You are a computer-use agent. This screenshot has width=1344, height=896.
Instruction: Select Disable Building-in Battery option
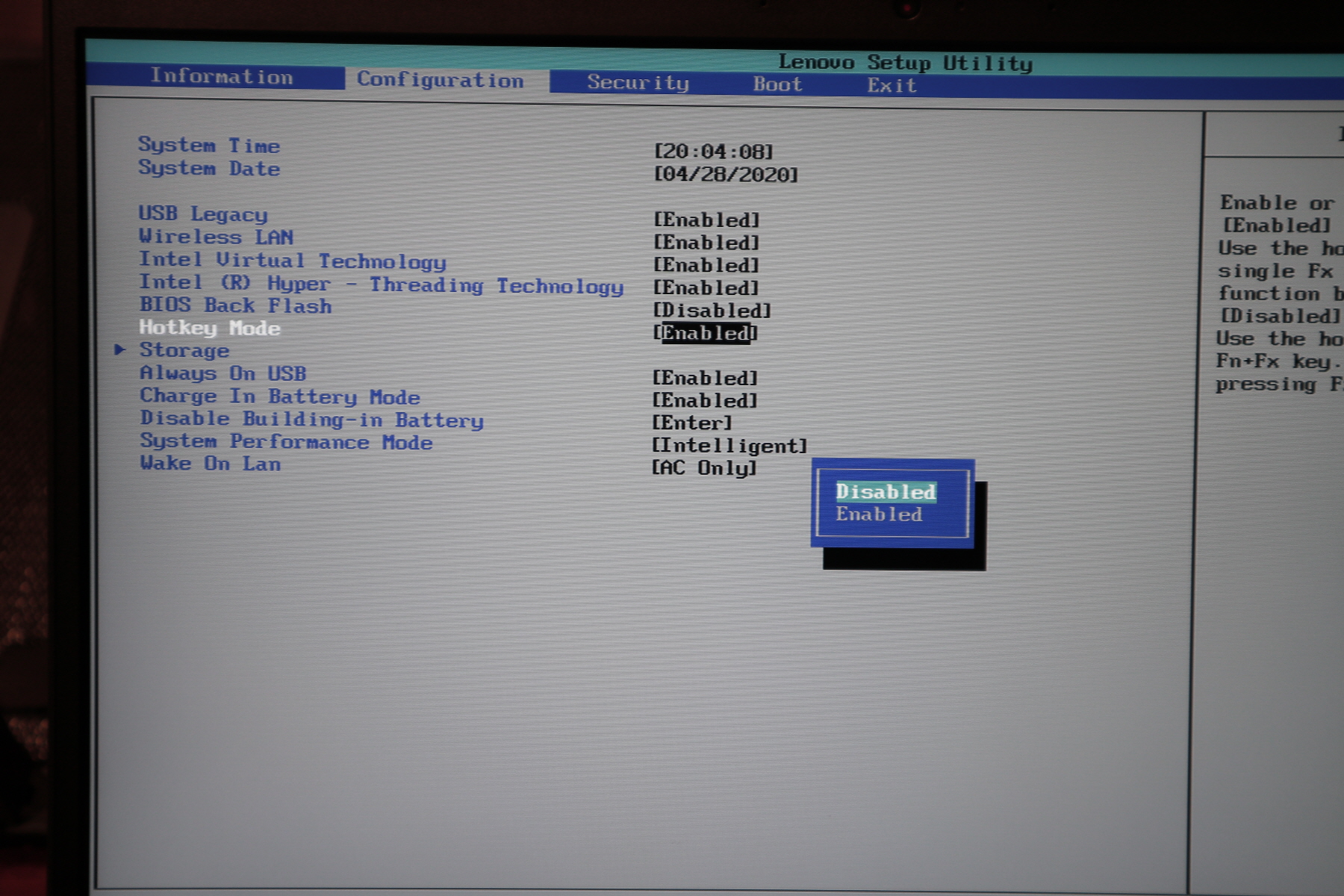(x=312, y=420)
